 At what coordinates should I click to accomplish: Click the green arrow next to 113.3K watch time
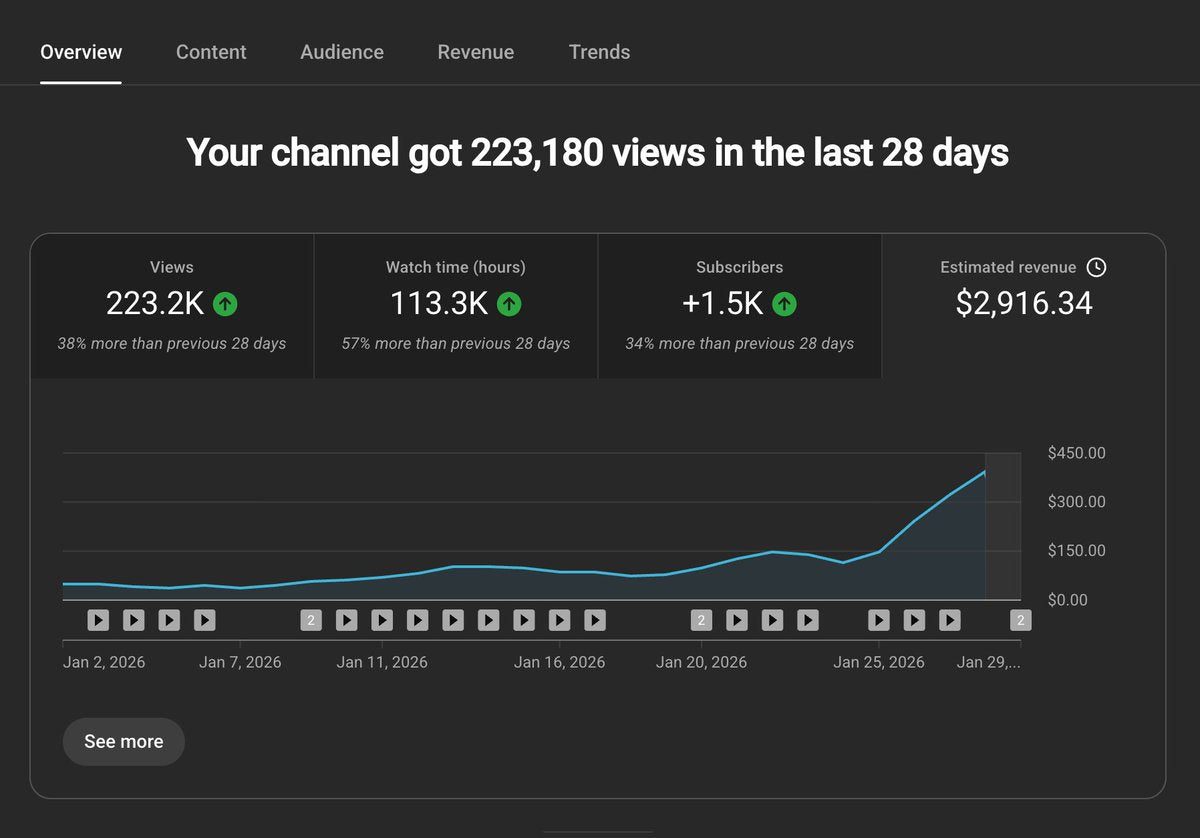509,303
